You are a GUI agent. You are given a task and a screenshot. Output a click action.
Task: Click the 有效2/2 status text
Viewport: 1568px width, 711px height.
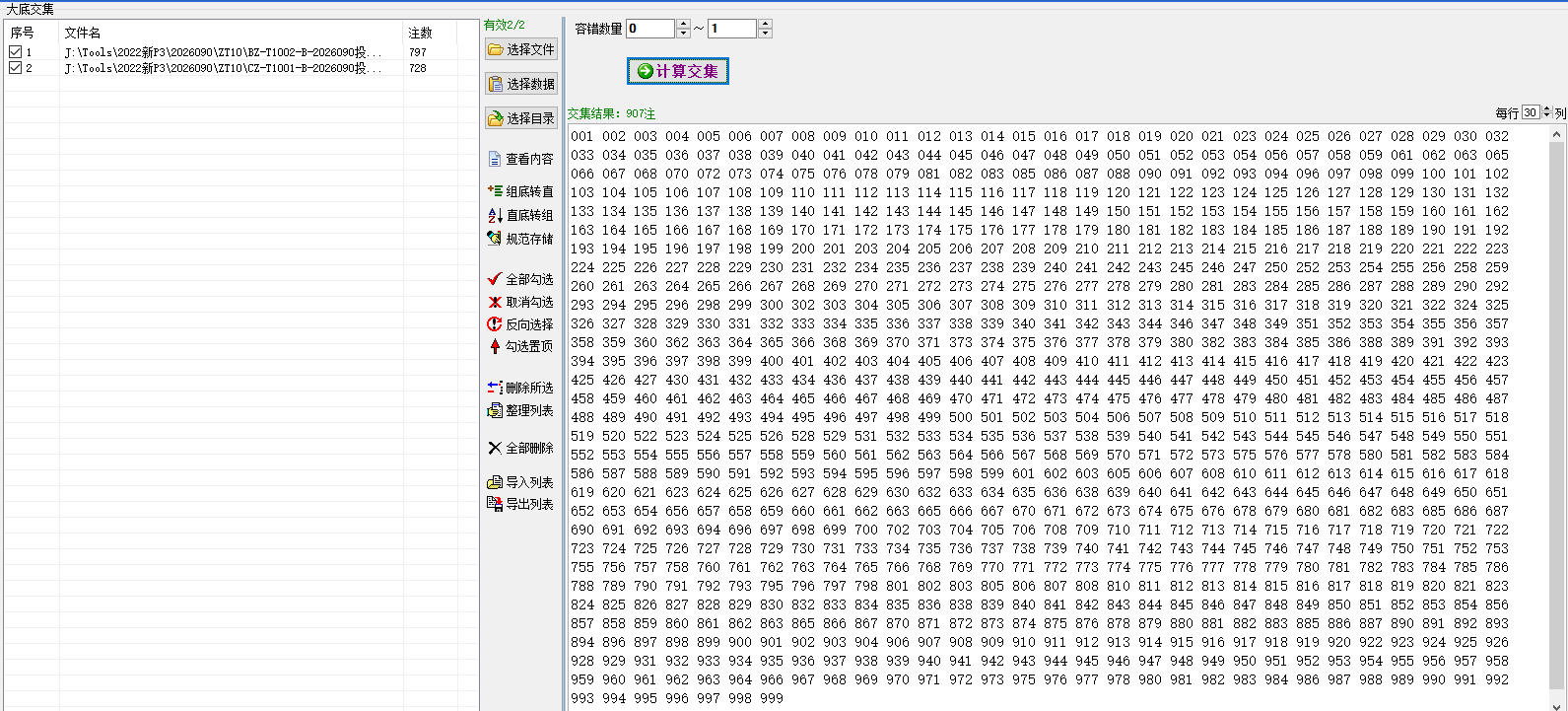[505, 25]
